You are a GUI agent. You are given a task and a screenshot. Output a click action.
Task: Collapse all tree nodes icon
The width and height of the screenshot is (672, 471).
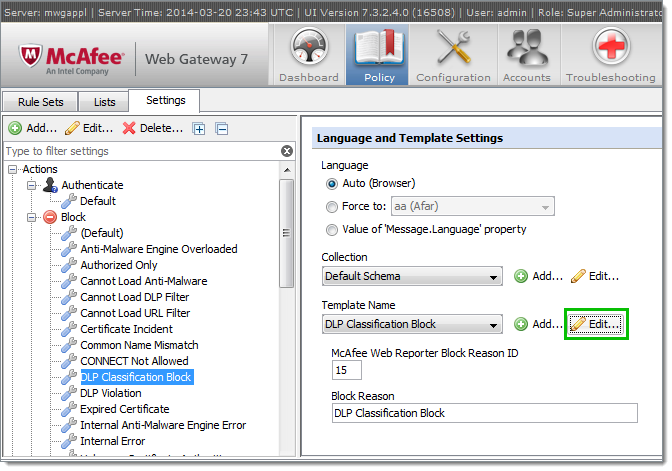point(222,128)
